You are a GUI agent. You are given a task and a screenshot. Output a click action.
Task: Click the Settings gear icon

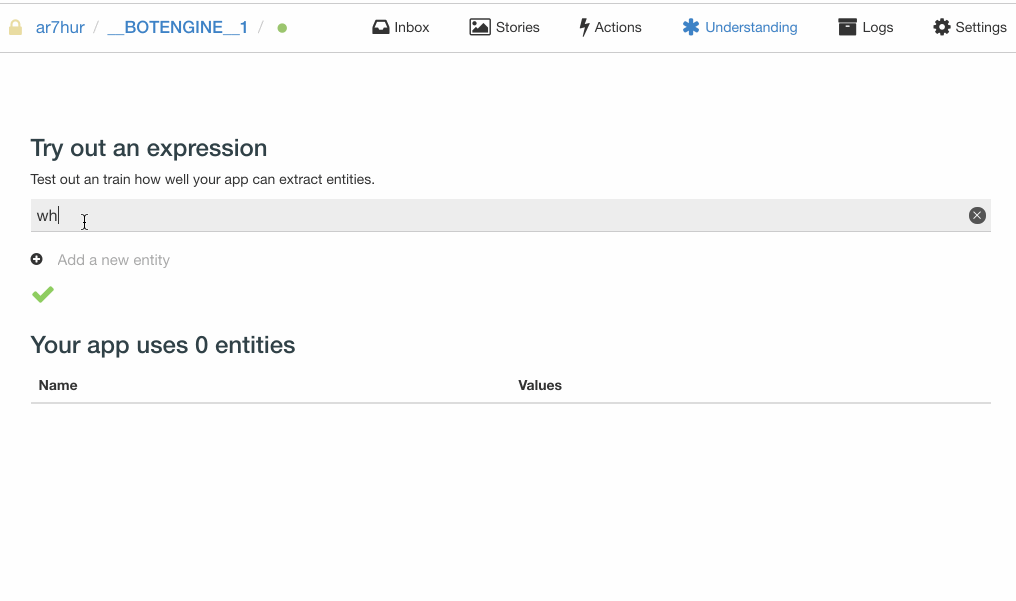click(942, 27)
